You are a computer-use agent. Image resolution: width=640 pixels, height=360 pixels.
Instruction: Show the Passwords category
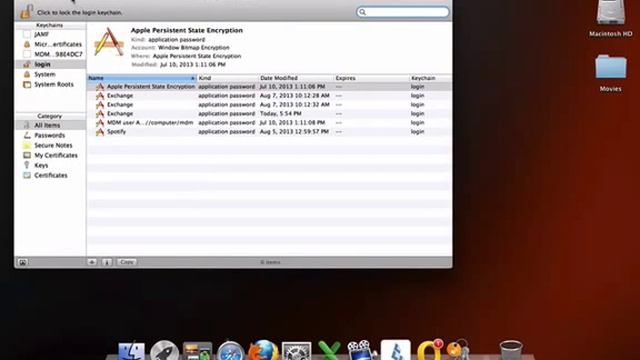coord(44,135)
